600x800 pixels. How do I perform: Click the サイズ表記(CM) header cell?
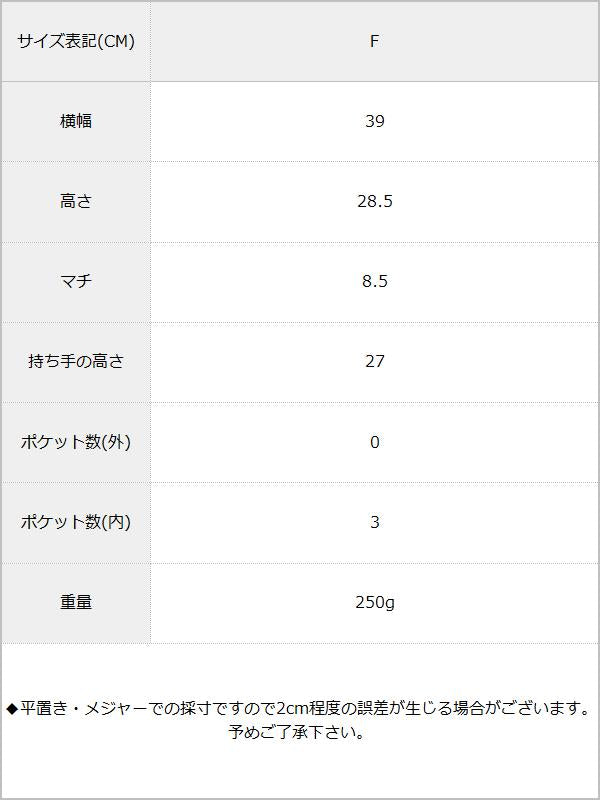point(76,41)
